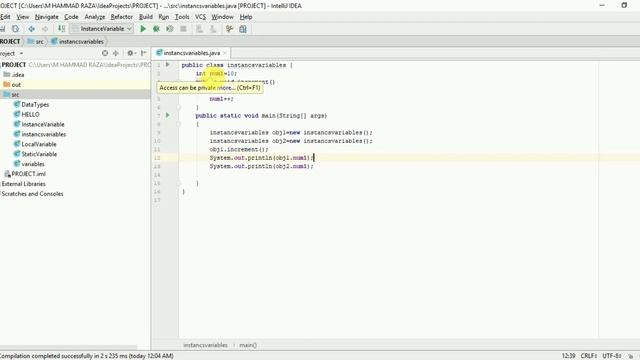Select the PROJECT root node in tree
Screen dimensions: 640x360
coord(14,65)
